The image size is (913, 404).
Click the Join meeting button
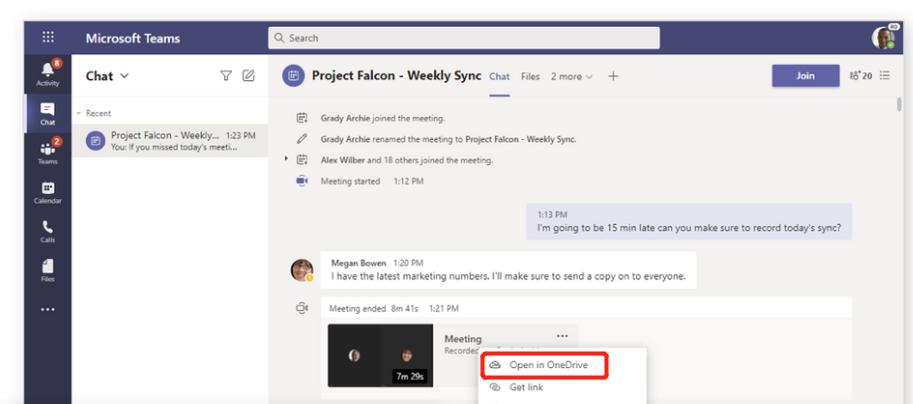pyautogui.click(x=805, y=76)
